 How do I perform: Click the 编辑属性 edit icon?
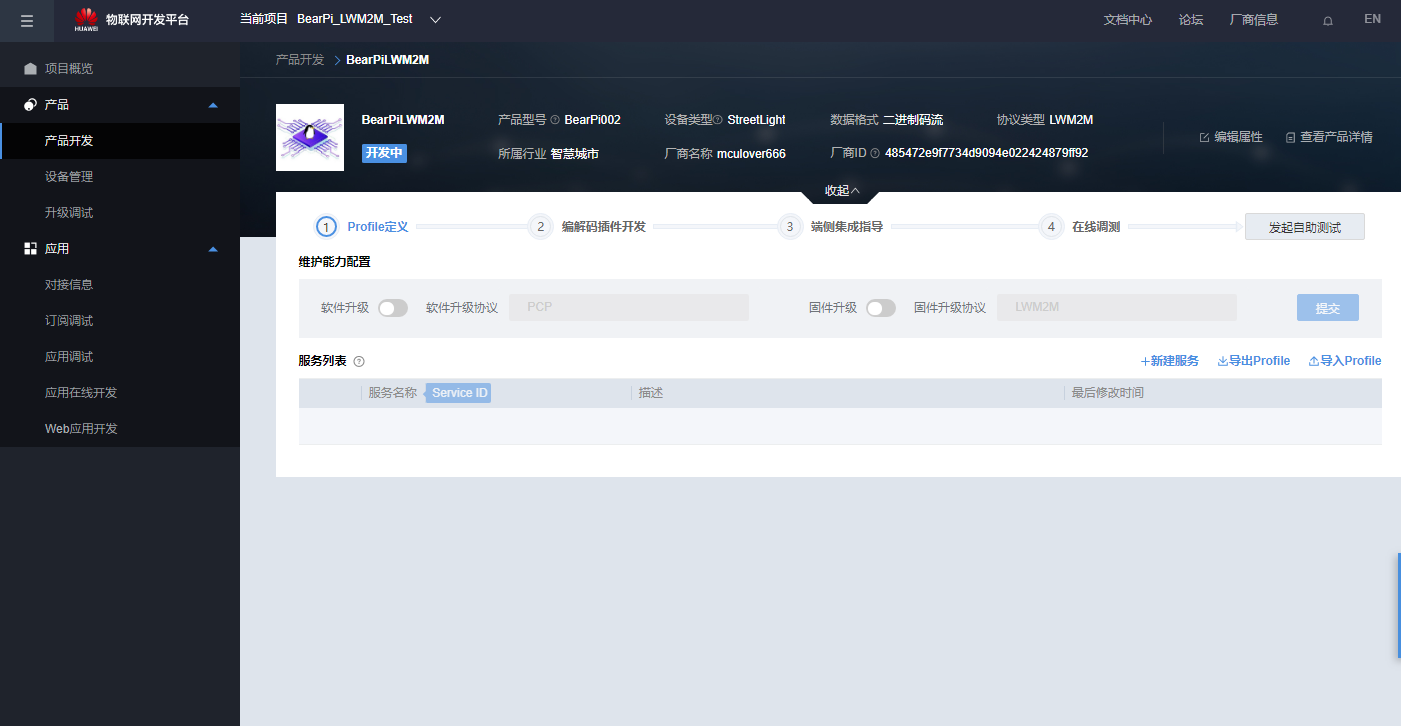coord(1204,137)
